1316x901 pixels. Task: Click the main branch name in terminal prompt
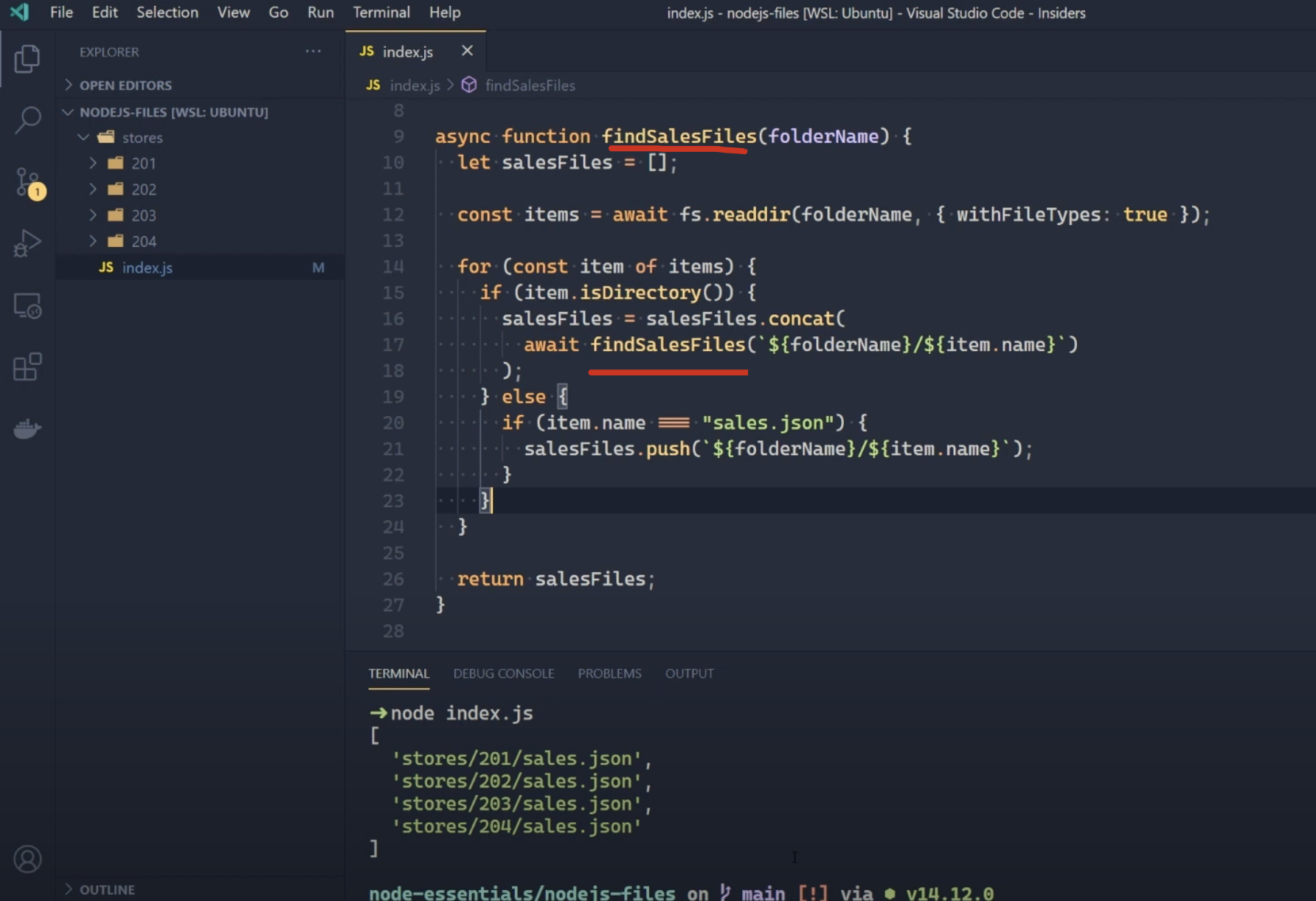(x=763, y=894)
